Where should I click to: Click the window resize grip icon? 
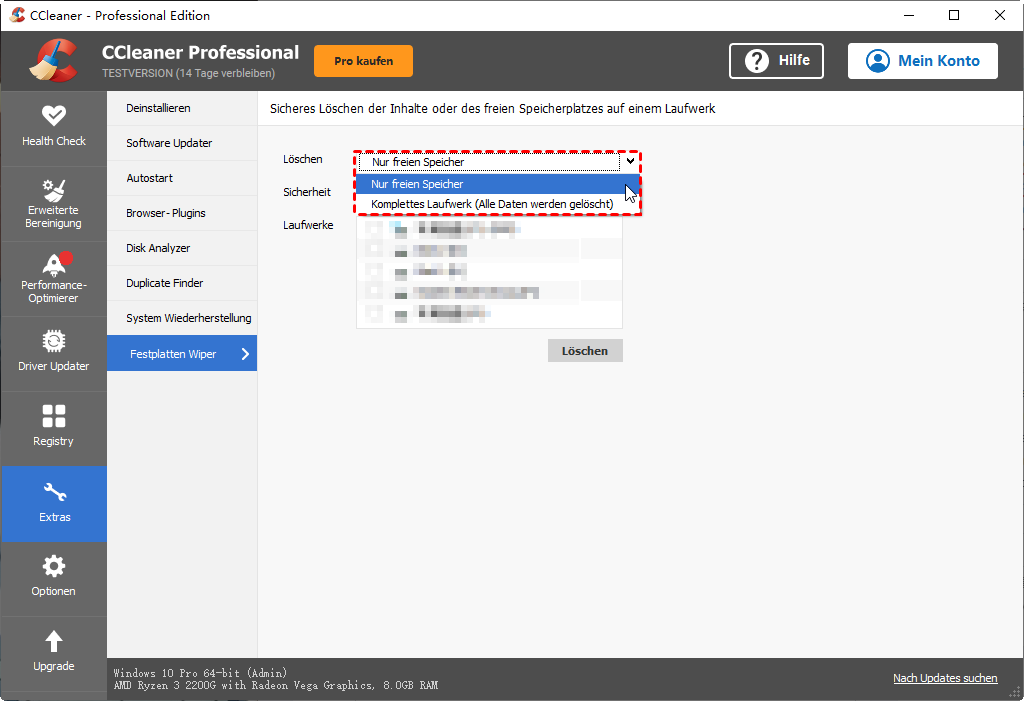pos(1014,693)
